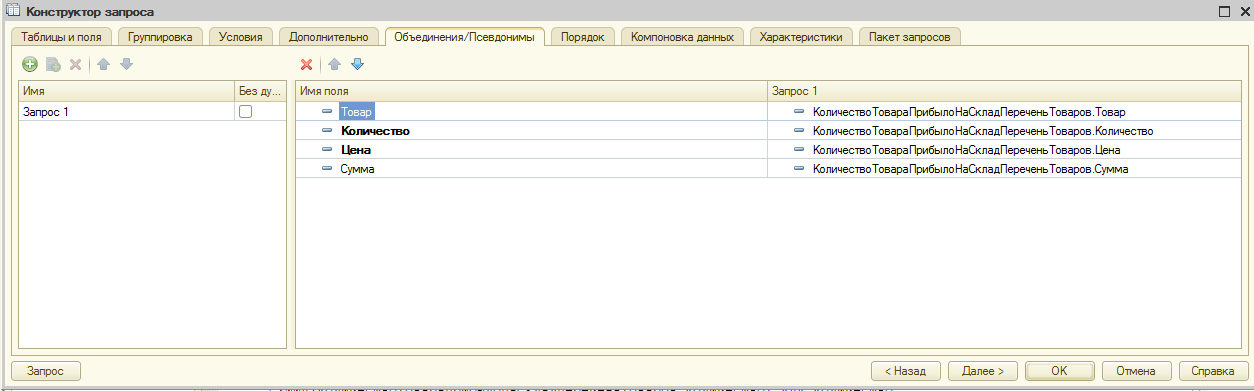
Task: Select Запрос 1 row in the queries list
Action: [x=153, y=112]
